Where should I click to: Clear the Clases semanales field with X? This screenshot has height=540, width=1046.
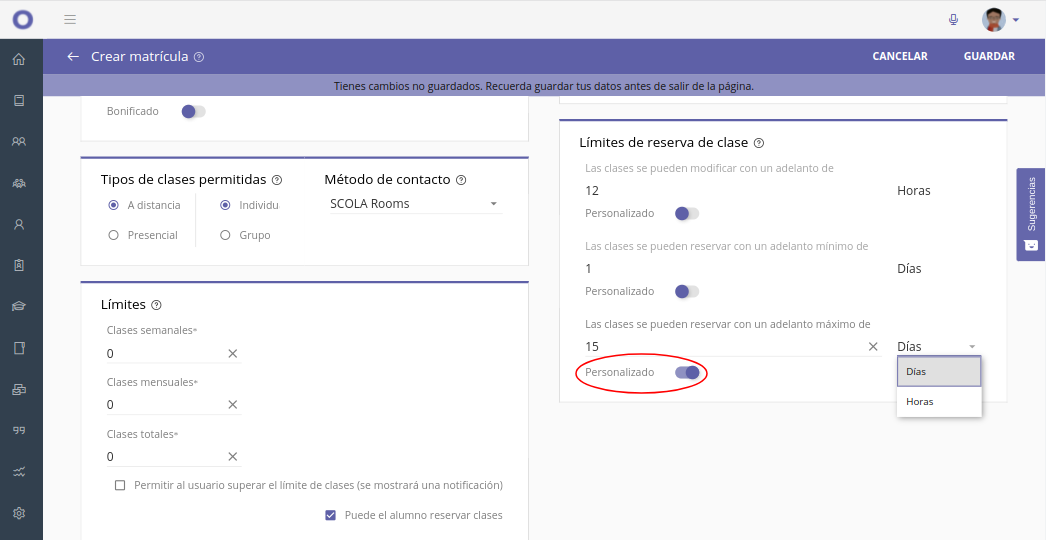click(233, 354)
